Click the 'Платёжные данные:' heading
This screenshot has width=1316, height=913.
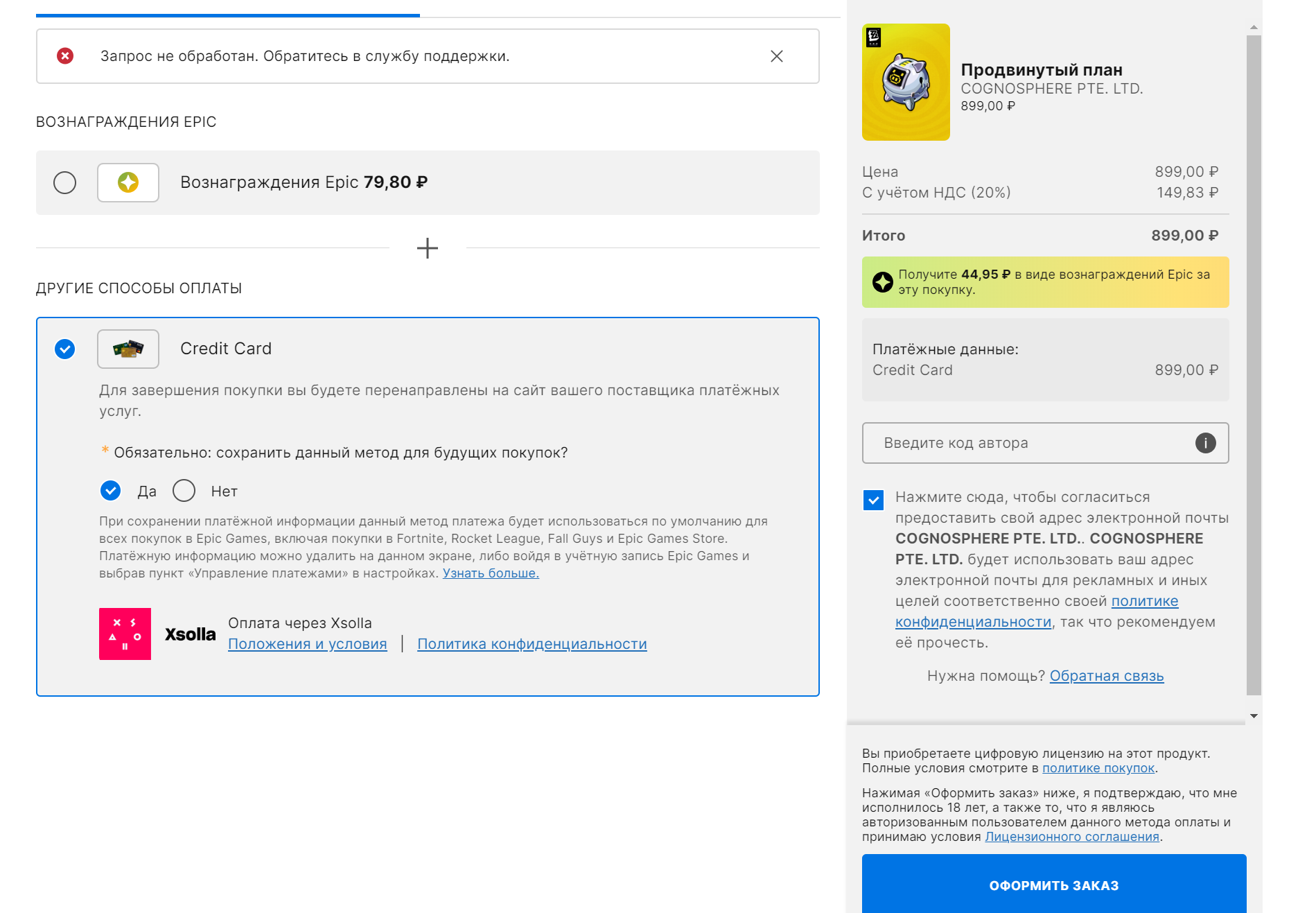coord(945,349)
